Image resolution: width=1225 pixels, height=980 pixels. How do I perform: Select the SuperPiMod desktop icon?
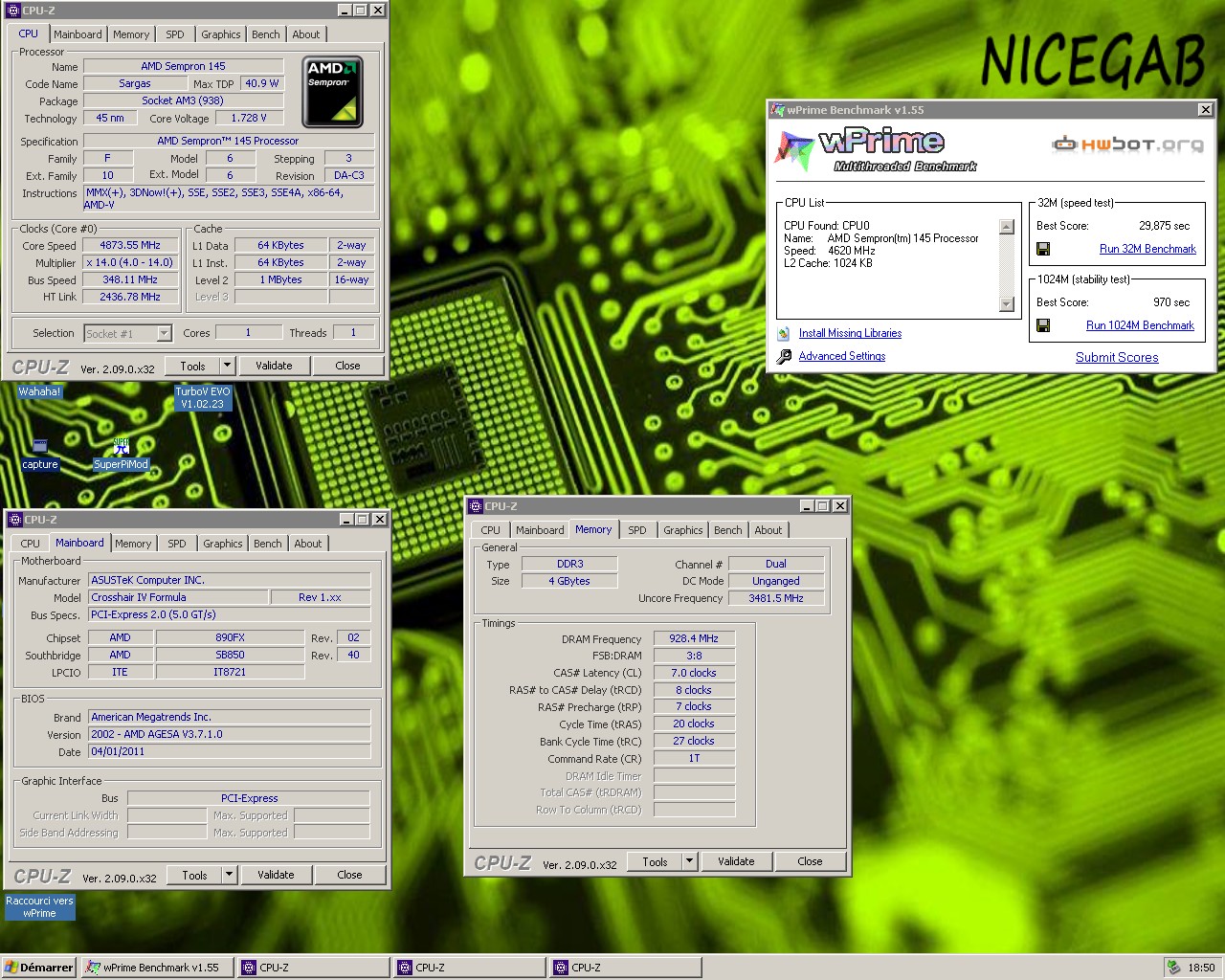[121, 455]
